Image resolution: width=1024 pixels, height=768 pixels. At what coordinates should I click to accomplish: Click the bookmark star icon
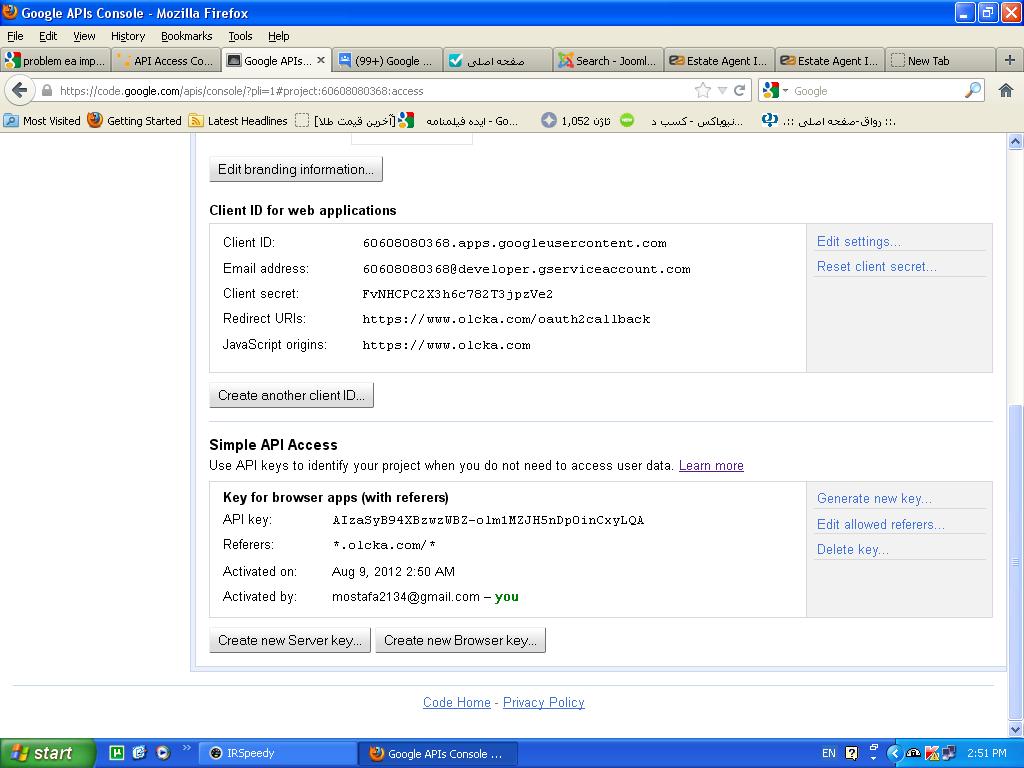pos(703,90)
